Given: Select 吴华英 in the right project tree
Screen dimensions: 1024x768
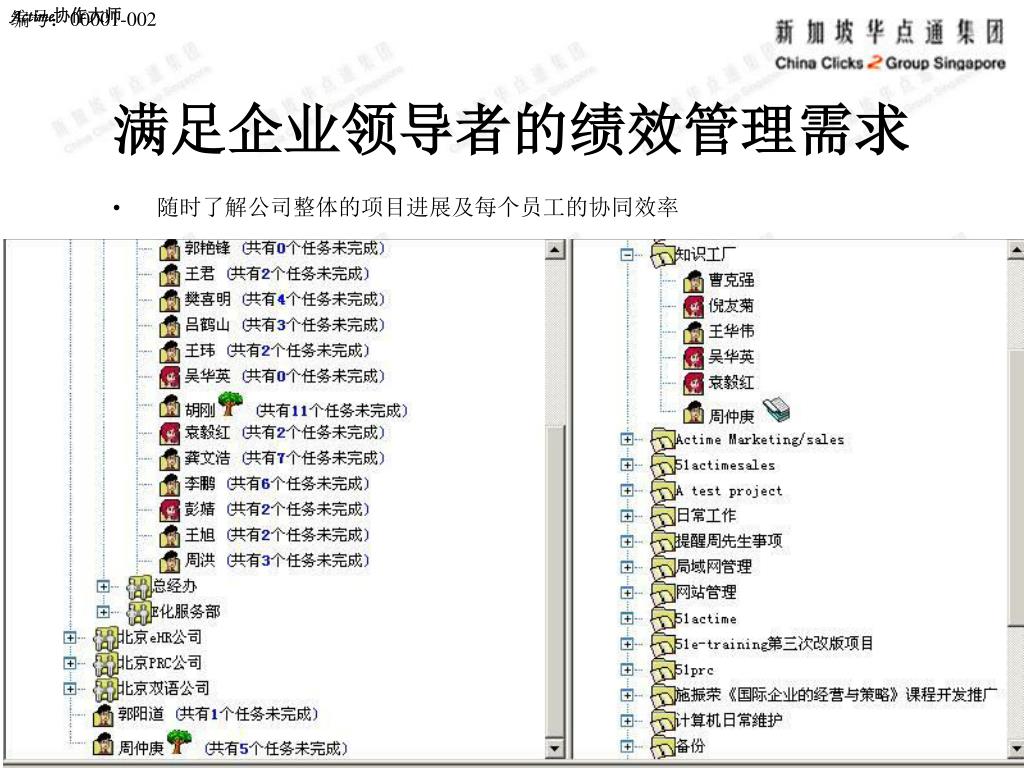Looking at the screenshot, I should [731, 357].
